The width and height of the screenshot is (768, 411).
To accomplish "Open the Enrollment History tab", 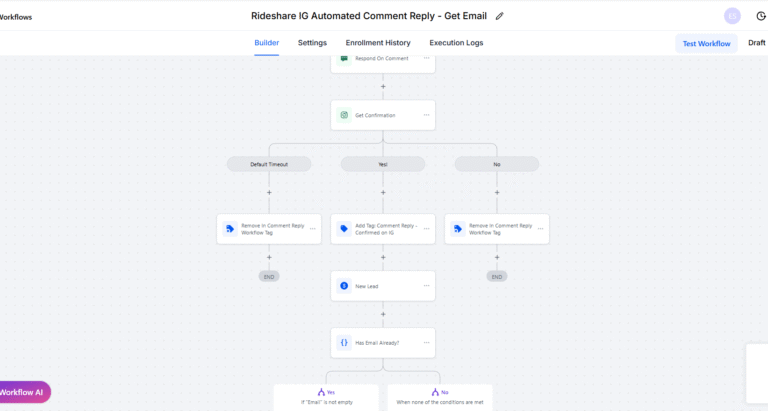I will tap(378, 43).
